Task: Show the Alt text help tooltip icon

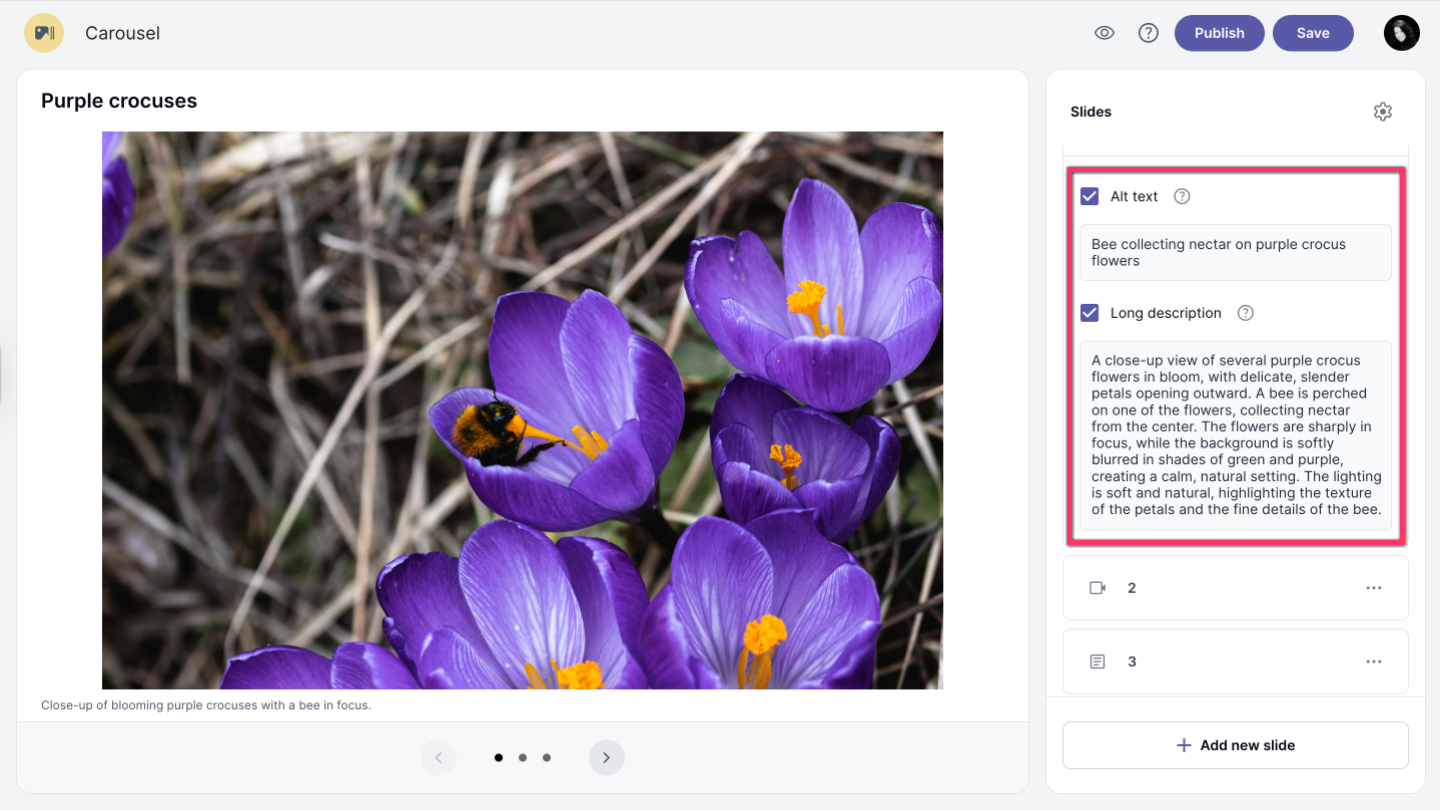Action: coord(1181,197)
